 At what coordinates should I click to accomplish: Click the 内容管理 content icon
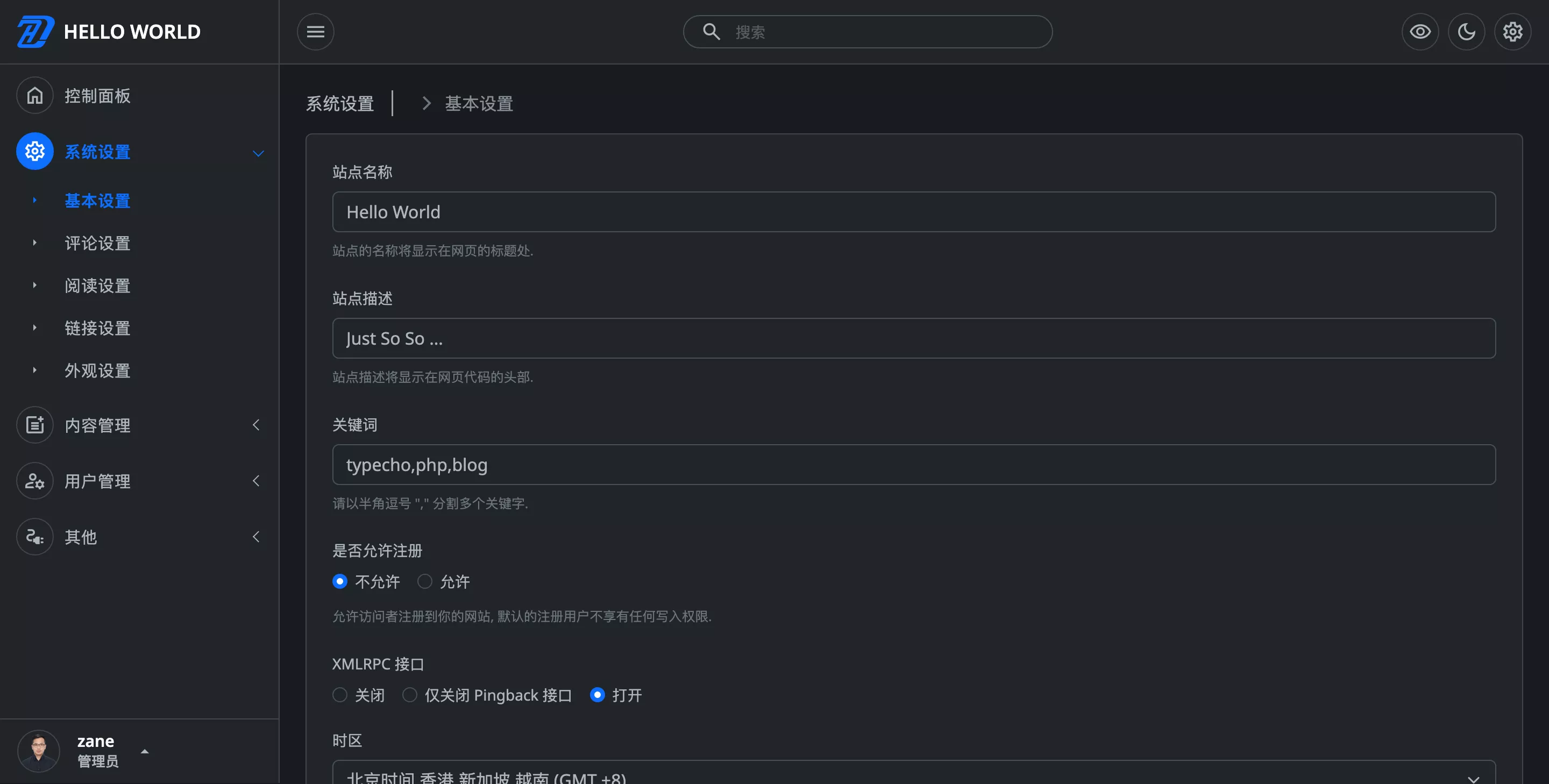point(34,425)
